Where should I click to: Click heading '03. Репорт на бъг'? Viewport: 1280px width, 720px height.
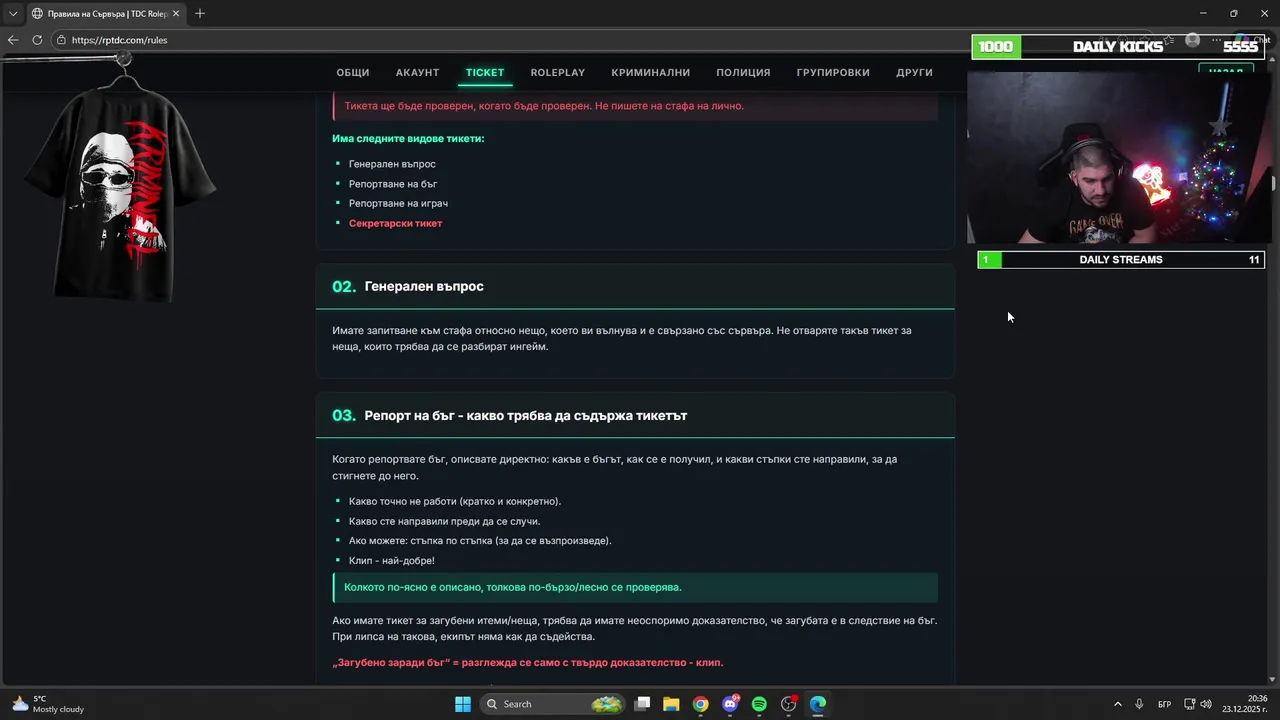[510, 415]
